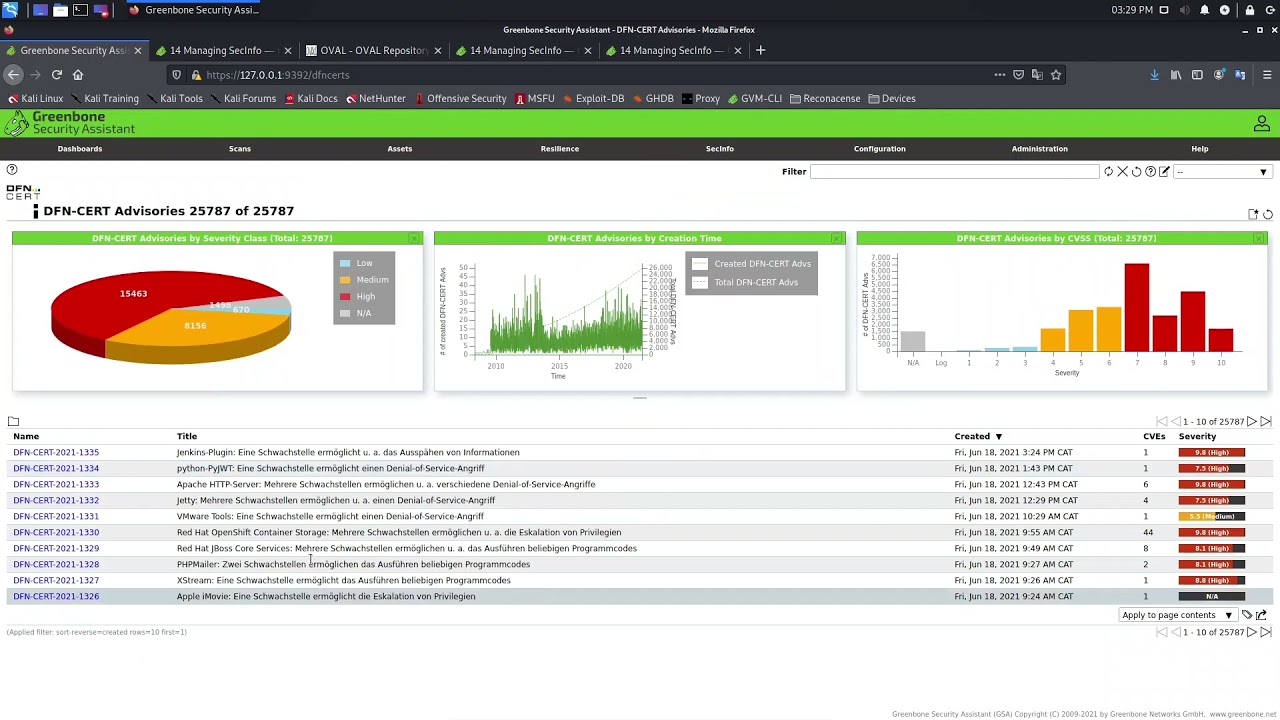Open the Assets menu
The image size is (1280, 720).
pos(400,149)
